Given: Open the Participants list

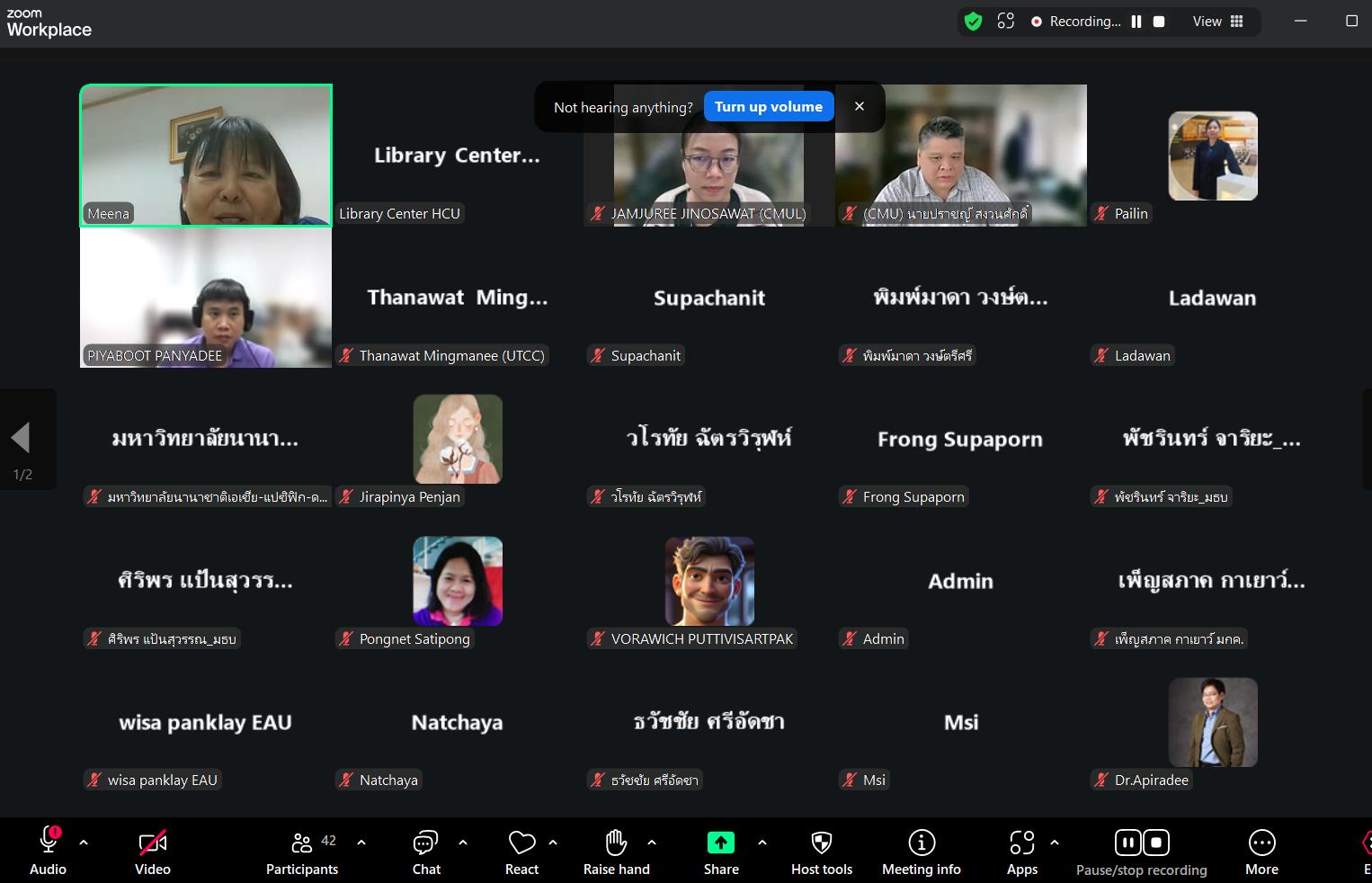Looking at the screenshot, I should [x=302, y=852].
